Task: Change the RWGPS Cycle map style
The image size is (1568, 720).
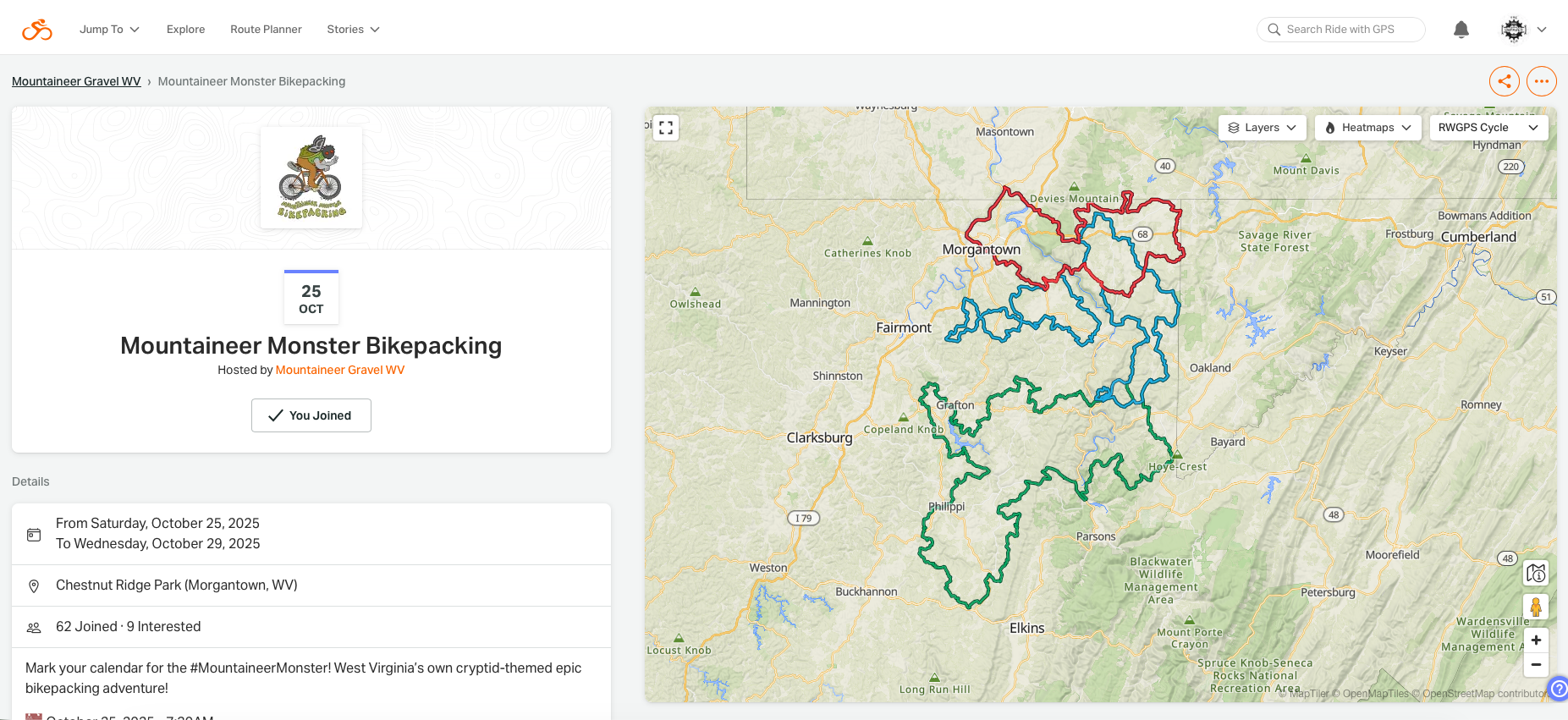Action: point(1488,128)
